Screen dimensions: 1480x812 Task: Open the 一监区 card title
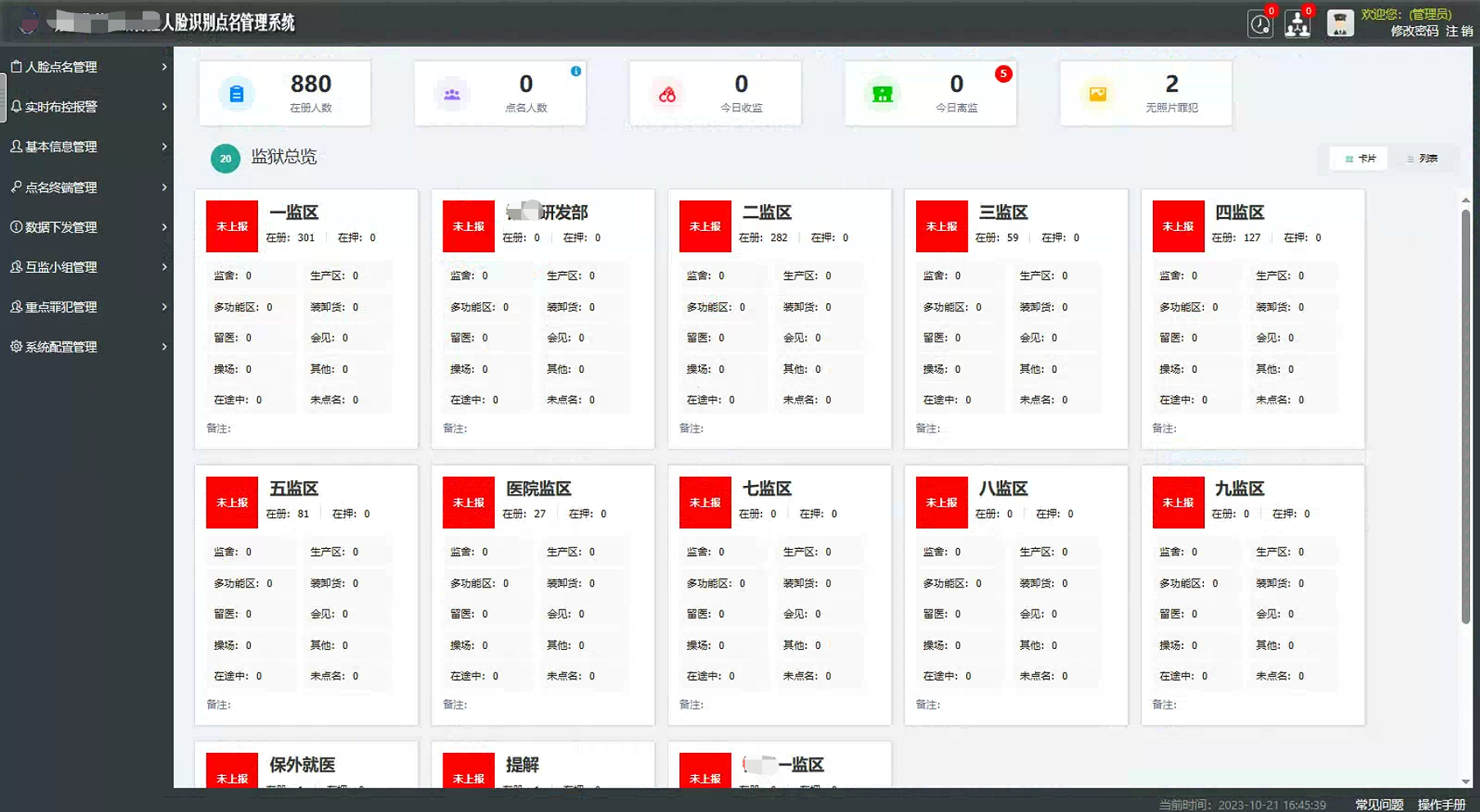[293, 212]
